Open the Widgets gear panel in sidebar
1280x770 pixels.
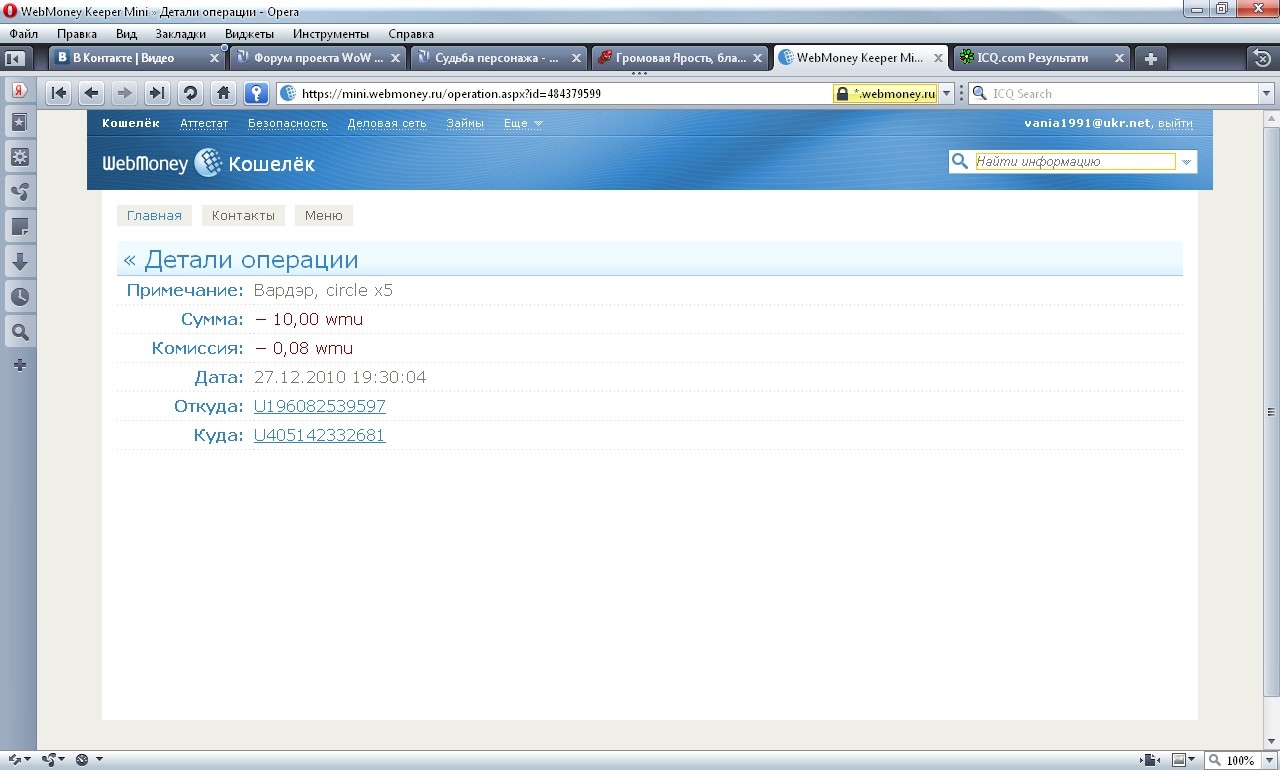click(x=19, y=157)
